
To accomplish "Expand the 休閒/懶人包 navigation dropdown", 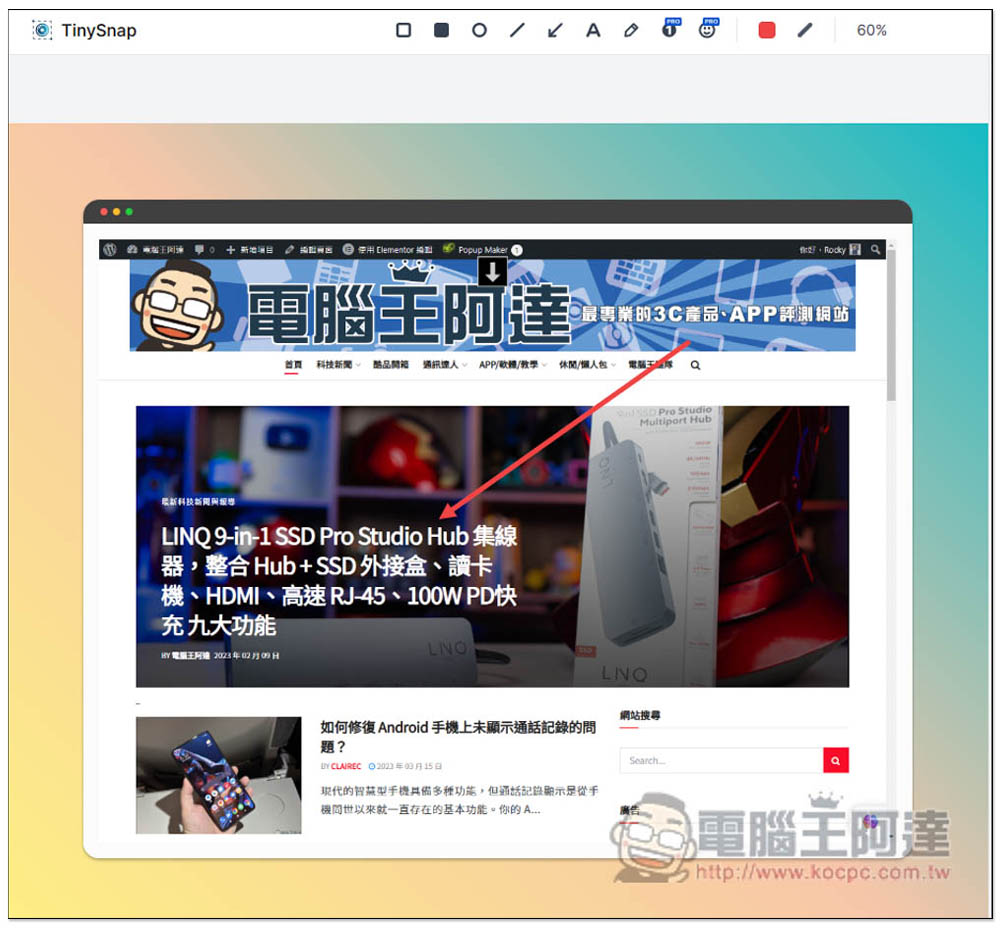I will (587, 365).
